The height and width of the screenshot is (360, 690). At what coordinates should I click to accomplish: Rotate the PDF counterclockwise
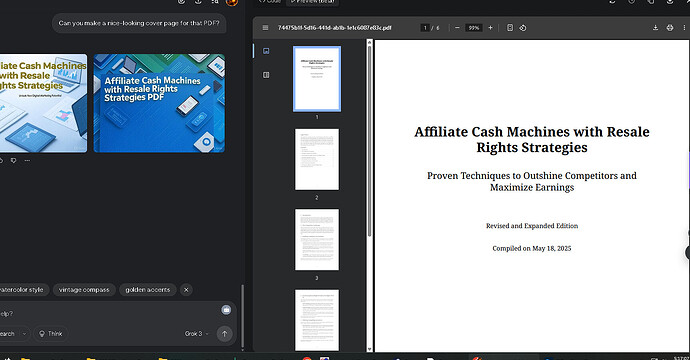coord(523,28)
